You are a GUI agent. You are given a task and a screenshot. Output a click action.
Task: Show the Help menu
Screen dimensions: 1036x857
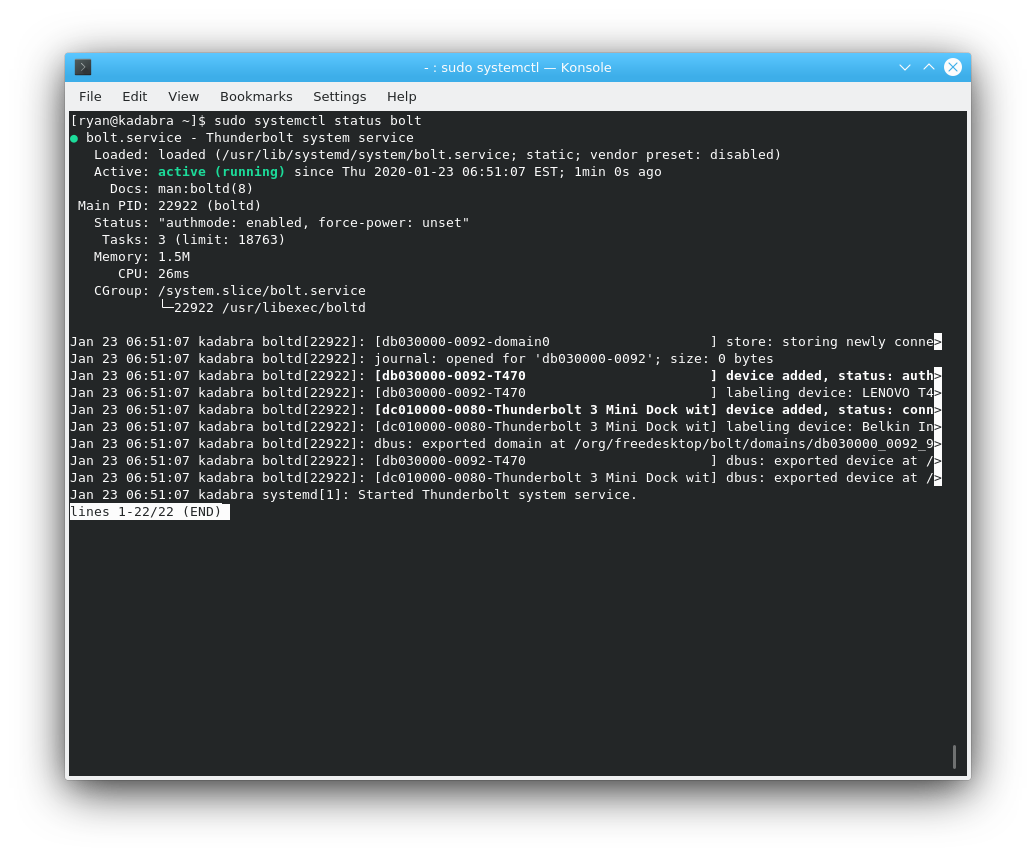pyautogui.click(x=401, y=96)
